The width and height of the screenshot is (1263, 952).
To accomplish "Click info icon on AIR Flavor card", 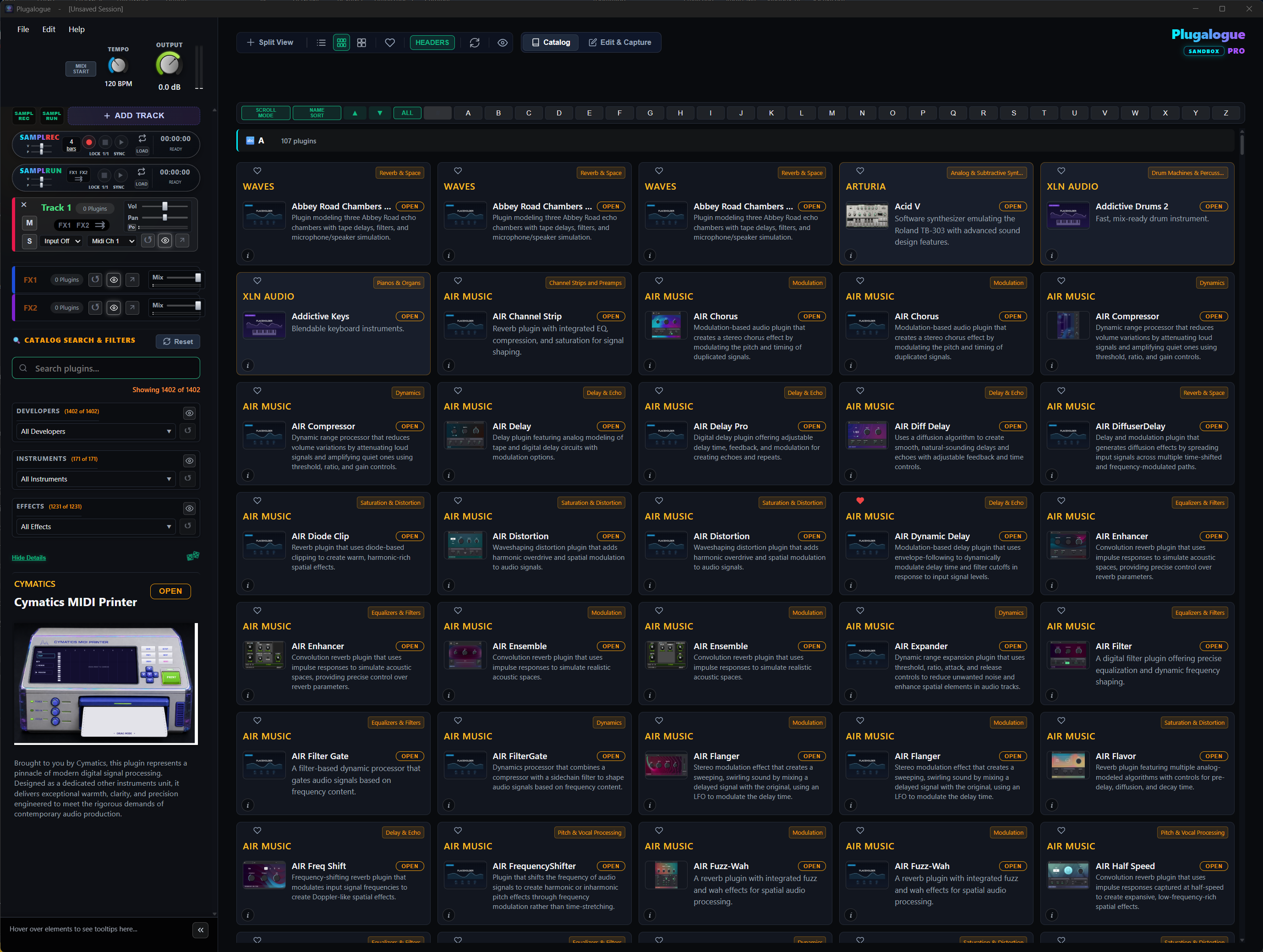I will pos(1052,805).
